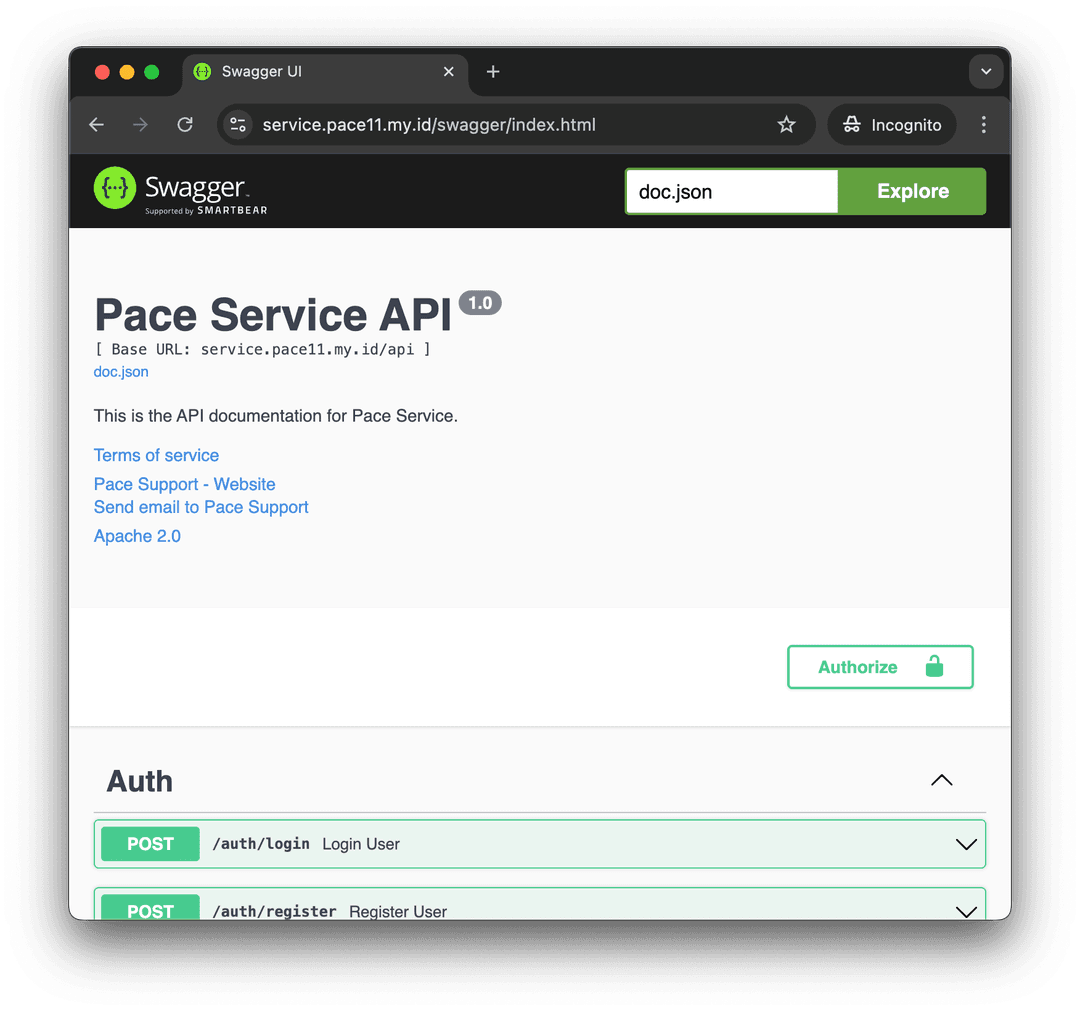Screen dimensions: 1080x1011
Task: Click the Swagger favicon in the browser tab
Action: [x=202, y=71]
